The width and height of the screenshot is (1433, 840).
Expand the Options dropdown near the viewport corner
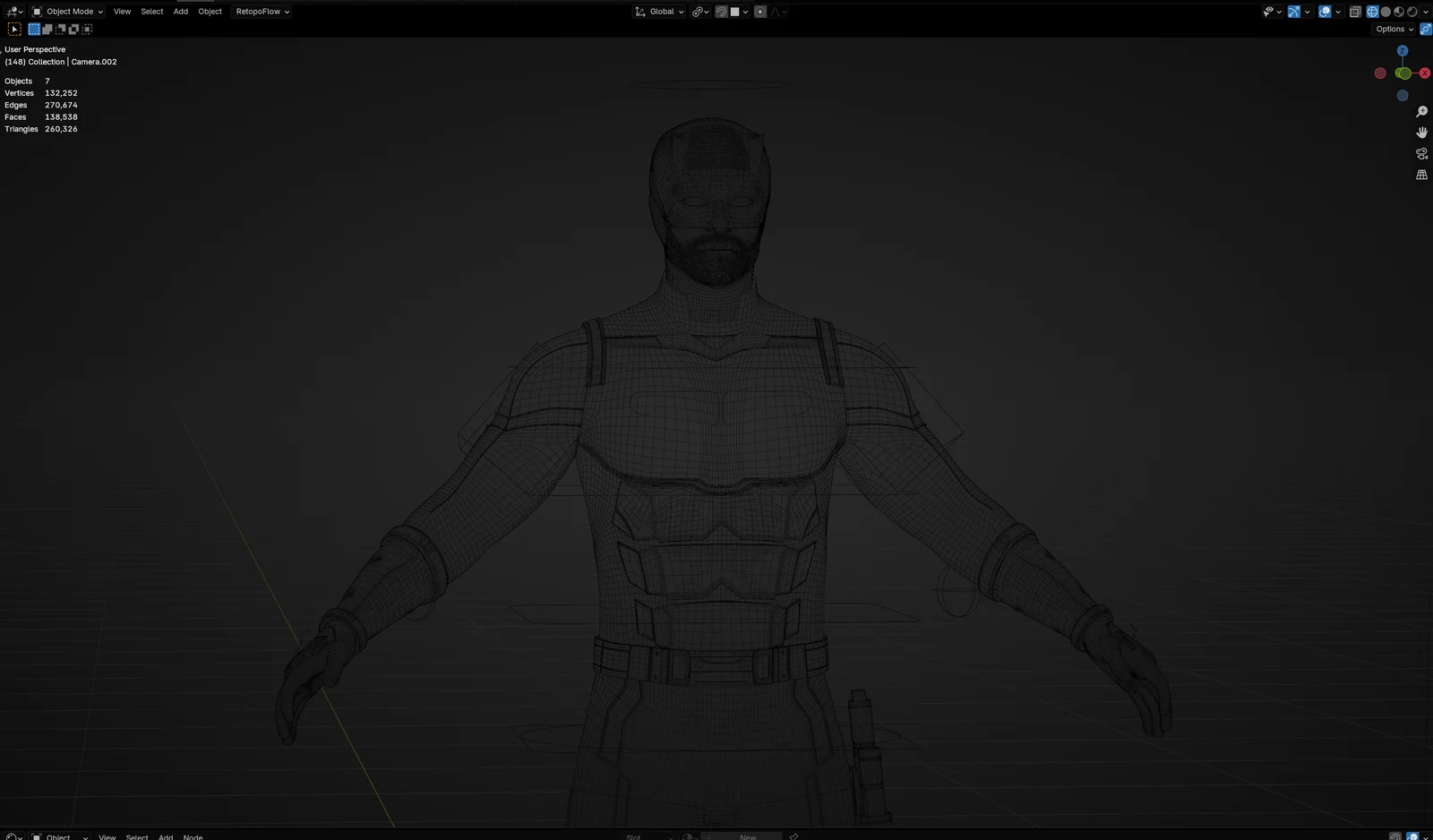pyautogui.click(x=1393, y=29)
